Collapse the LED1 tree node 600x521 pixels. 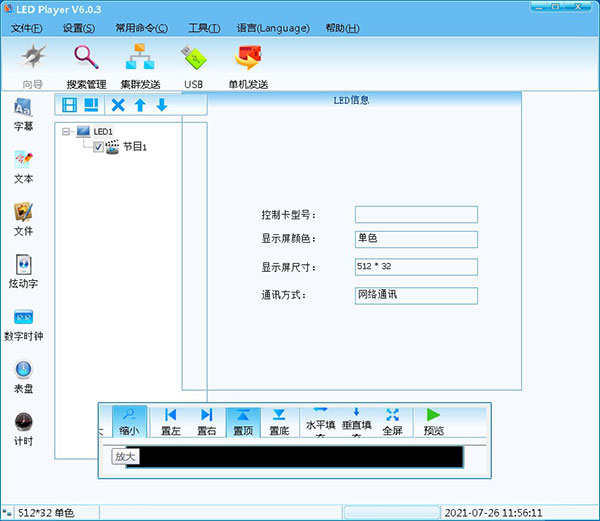point(66,132)
